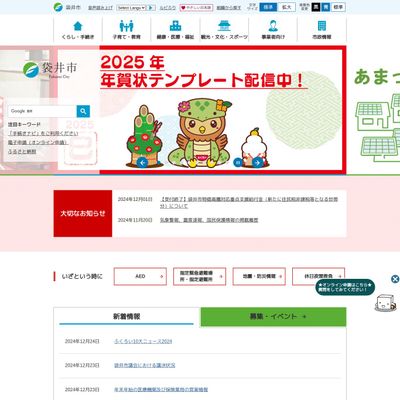Click the 指定緊急避難場所・指定避難所 button
The width and height of the screenshot is (400, 400).
click(x=200, y=276)
